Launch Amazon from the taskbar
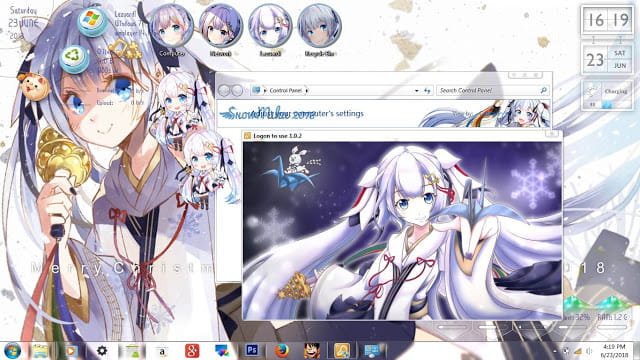The width and height of the screenshot is (640, 360). (x=162, y=351)
